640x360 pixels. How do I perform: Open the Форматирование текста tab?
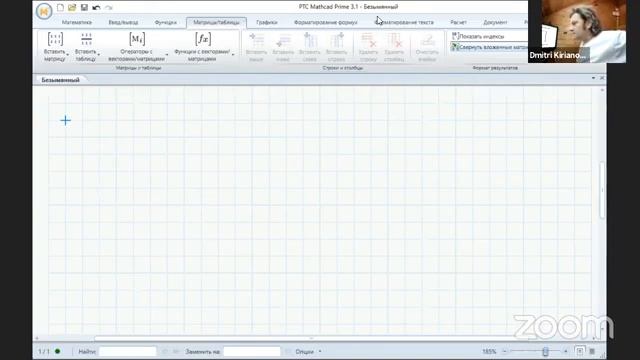(404, 22)
